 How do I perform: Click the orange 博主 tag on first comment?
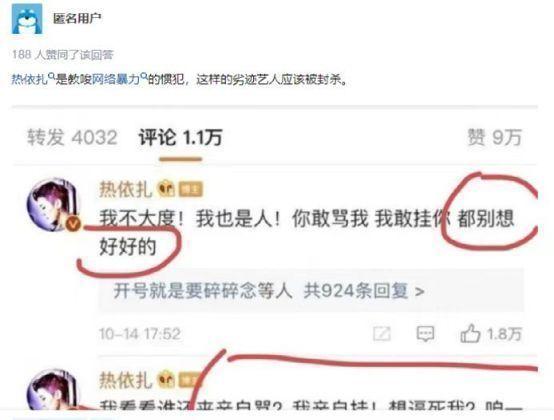point(190,189)
